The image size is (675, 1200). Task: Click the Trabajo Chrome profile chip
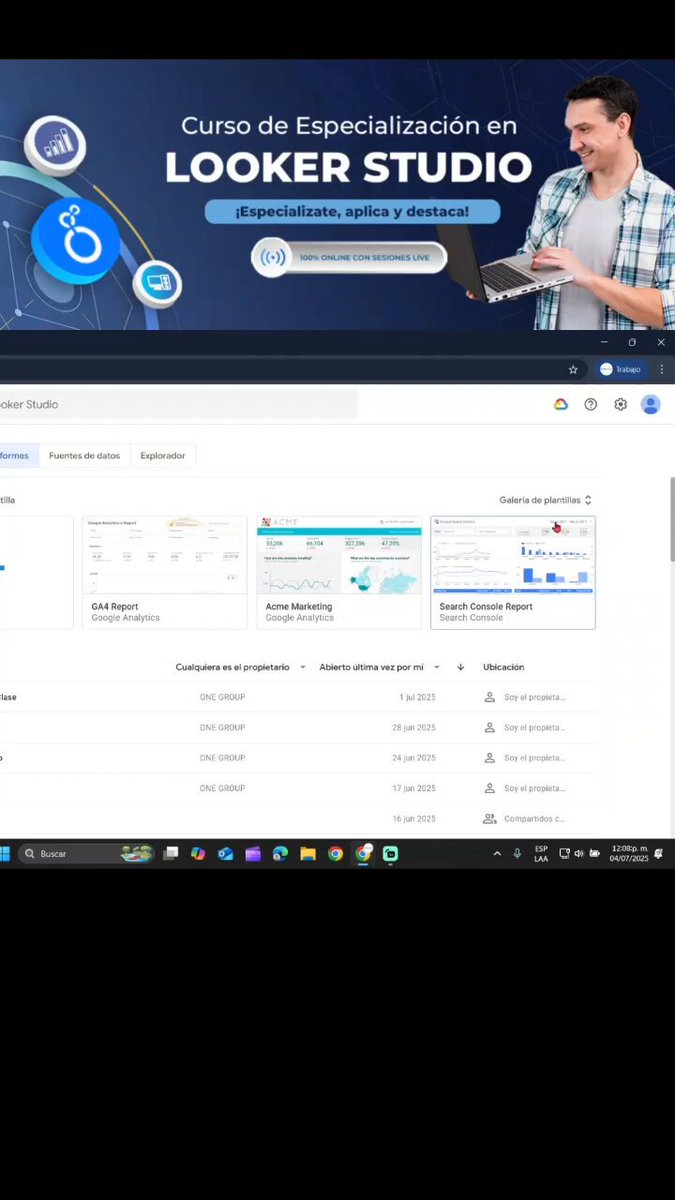621,369
